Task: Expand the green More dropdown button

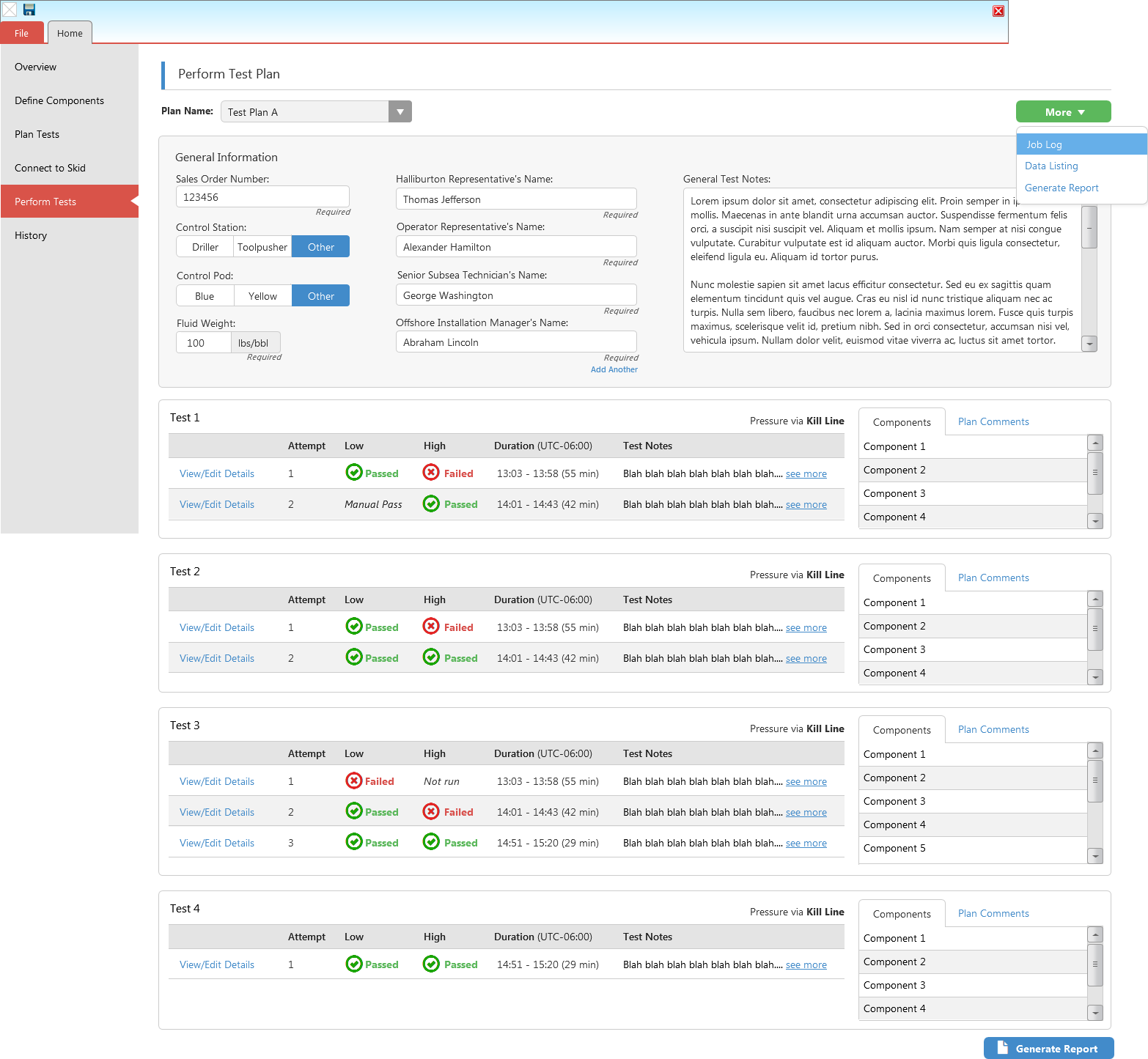Action: pyautogui.click(x=1063, y=112)
